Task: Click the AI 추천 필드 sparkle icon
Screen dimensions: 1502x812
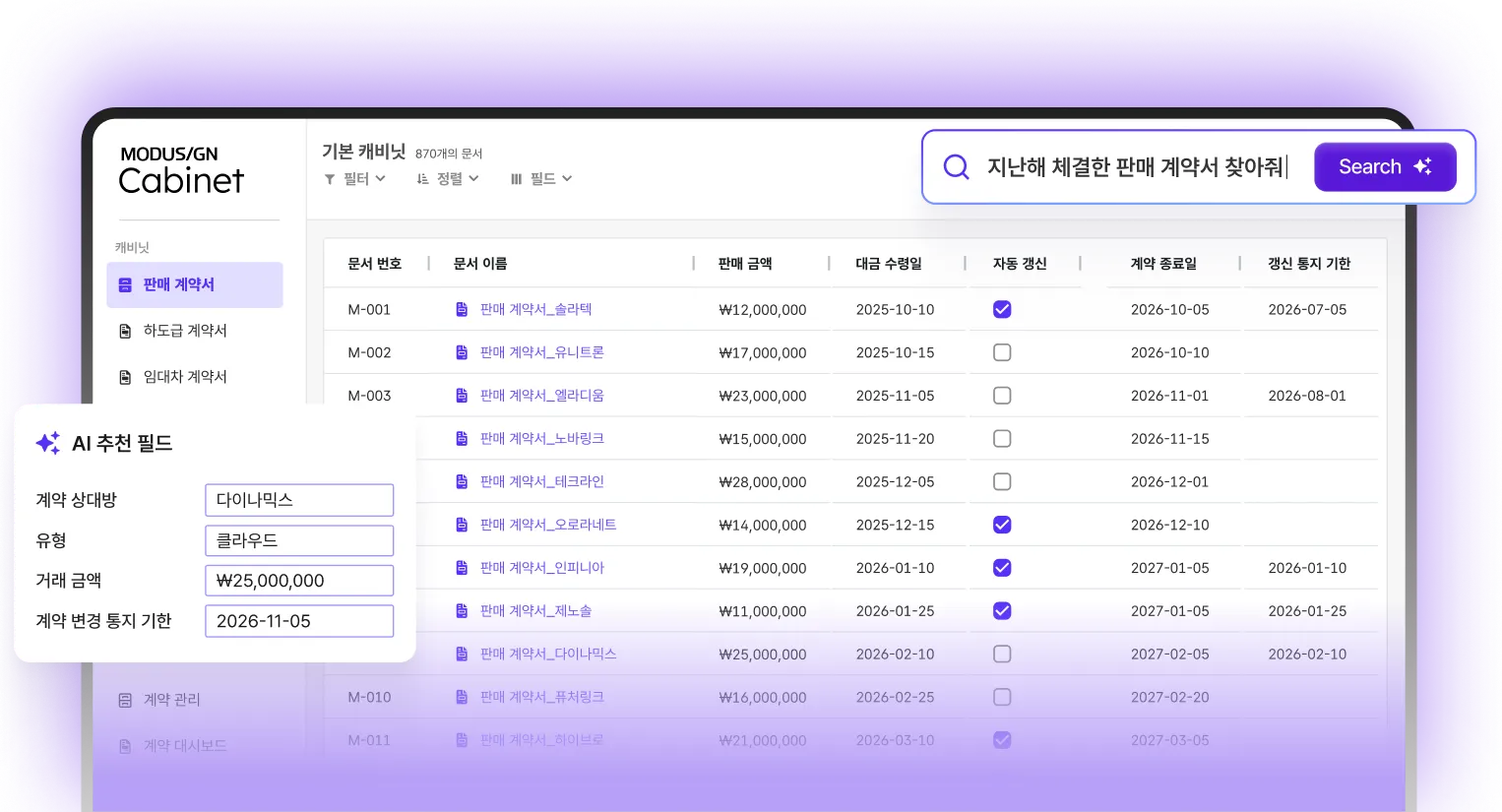Action: tap(48, 443)
